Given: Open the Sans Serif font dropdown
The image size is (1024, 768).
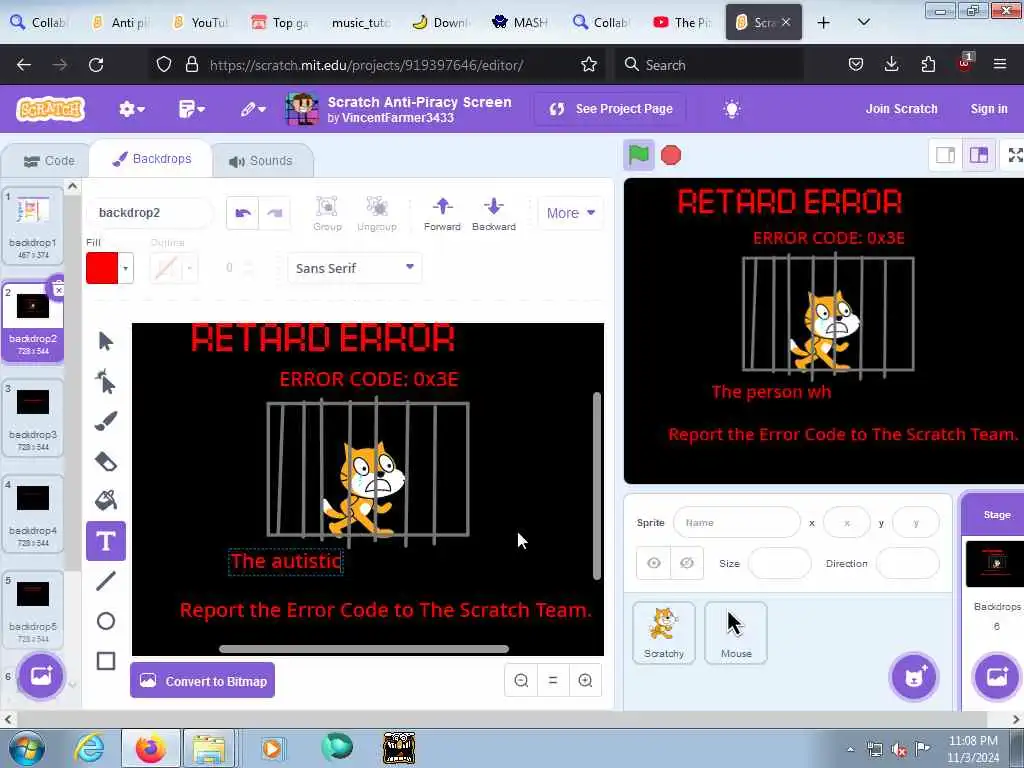Looking at the screenshot, I should pyautogui.click(x=355, y=268).
